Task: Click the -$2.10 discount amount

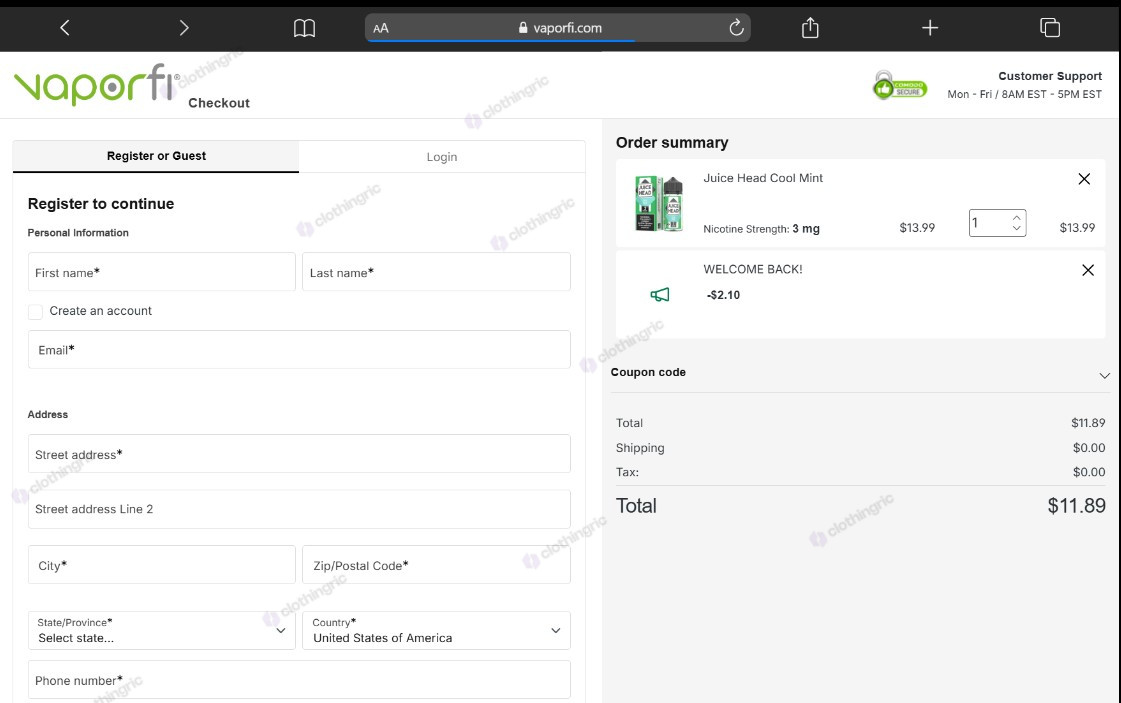Action: [723, 295]
